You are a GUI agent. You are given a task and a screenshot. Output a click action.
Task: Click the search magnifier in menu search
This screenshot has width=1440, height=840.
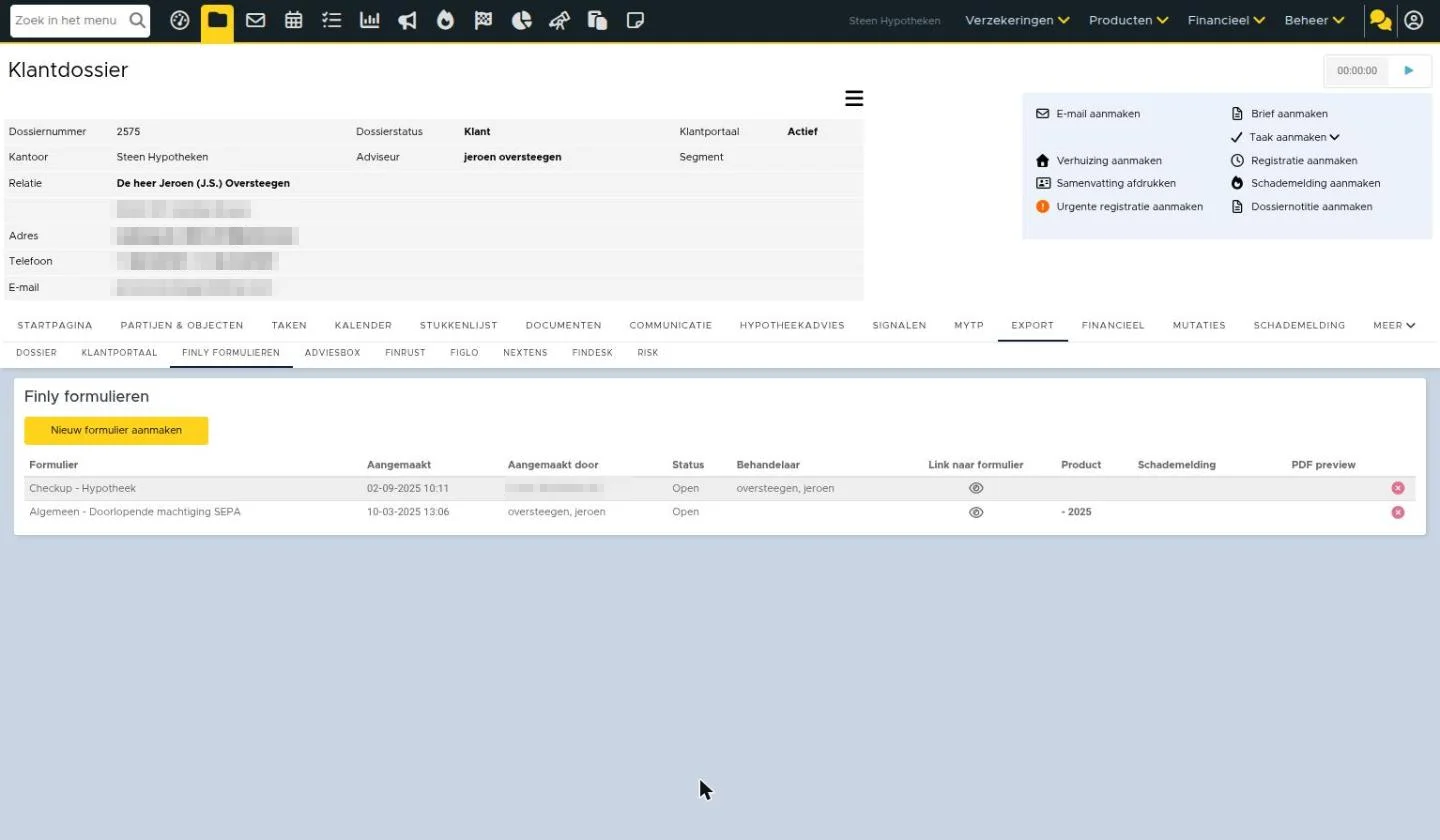click(138, 20)
